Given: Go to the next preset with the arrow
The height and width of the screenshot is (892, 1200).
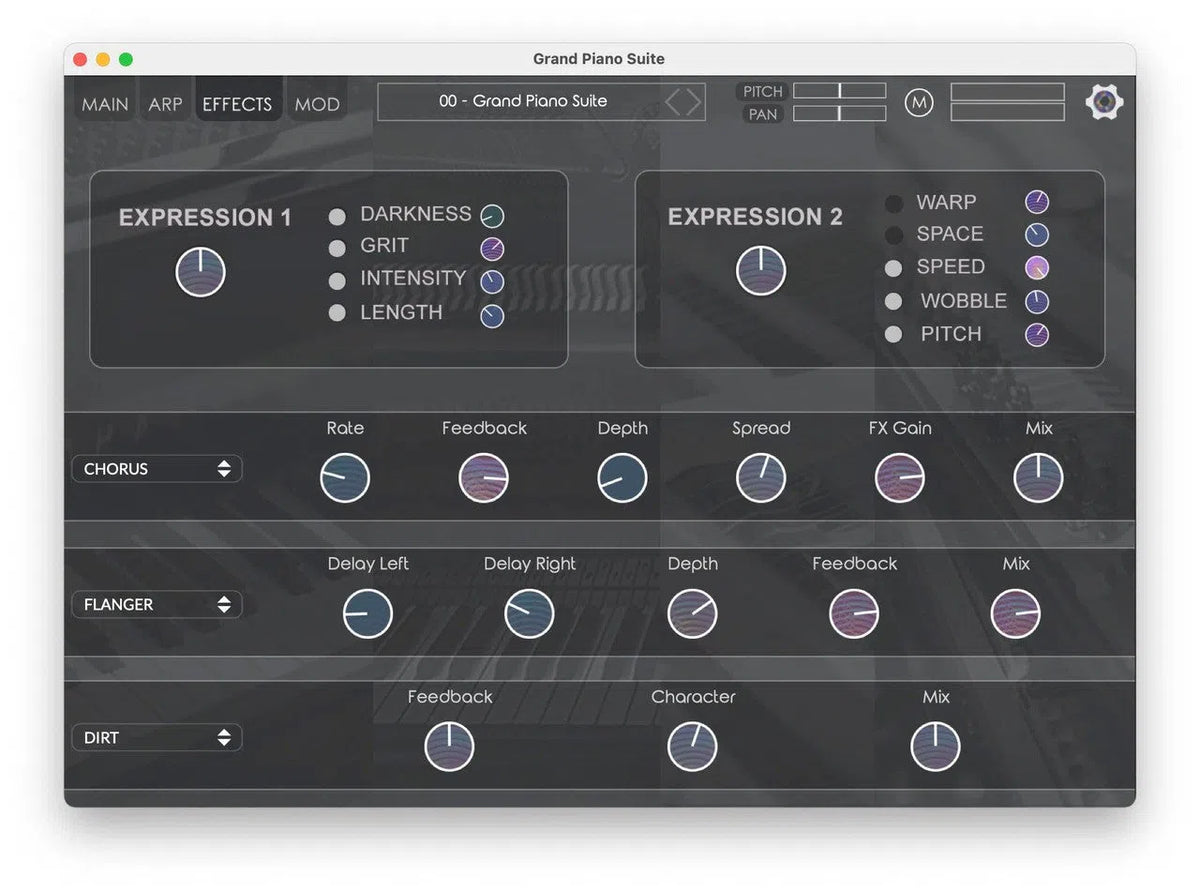Looking at the screenshot, I should tap(695, 101).
